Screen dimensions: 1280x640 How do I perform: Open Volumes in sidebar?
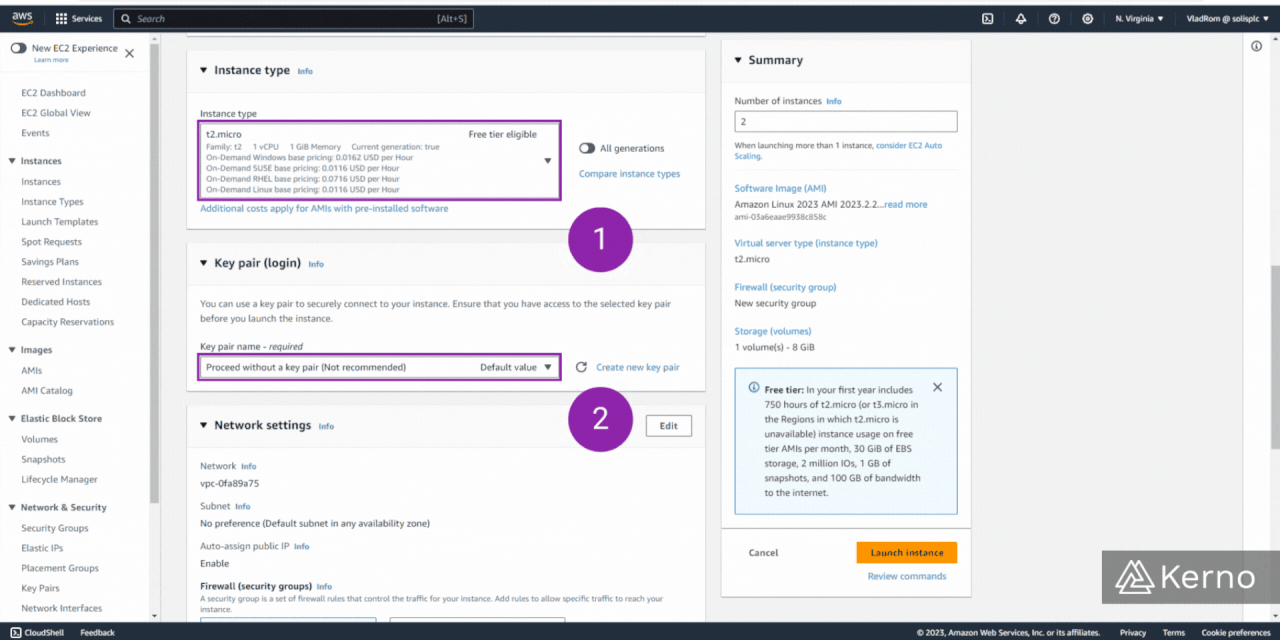pyautogui.click(x=39, y=439)
